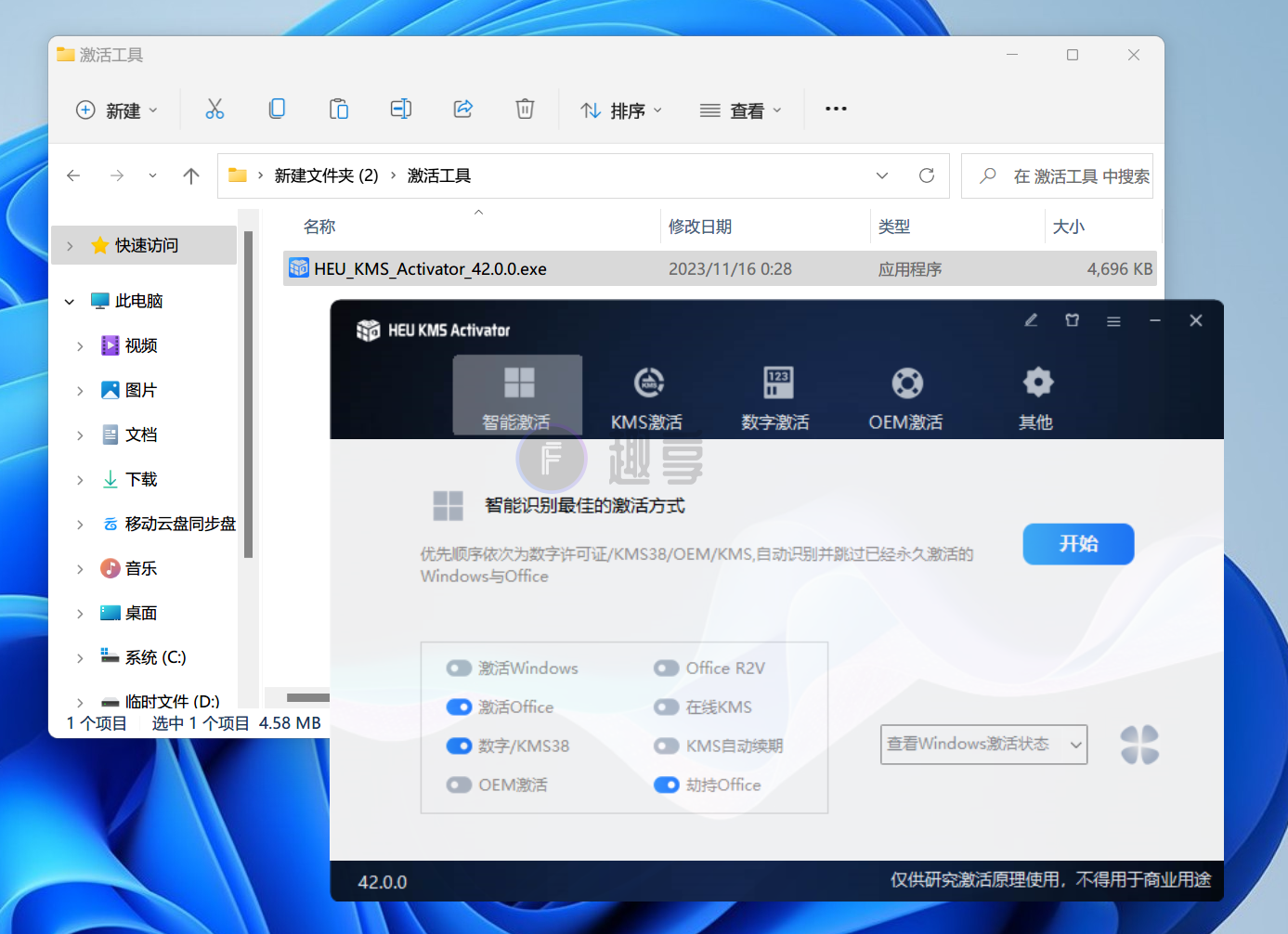Click the 文档 icon in sidebar
Viewport: 1288px width, 934px height.
111,435
